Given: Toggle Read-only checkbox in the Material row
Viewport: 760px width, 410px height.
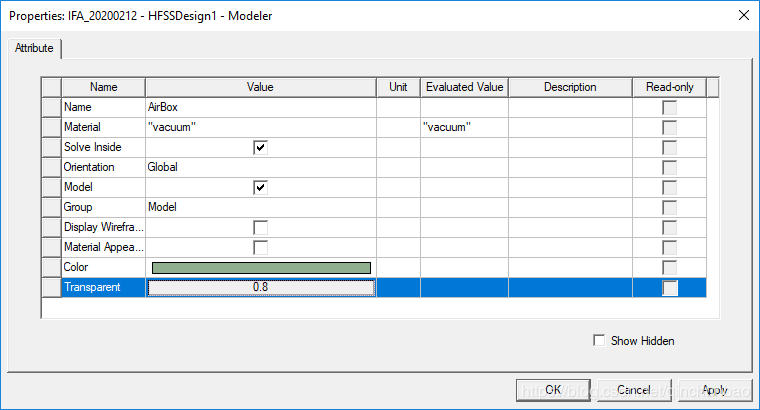Looking at the screenshot, I should tap(669, 127).
